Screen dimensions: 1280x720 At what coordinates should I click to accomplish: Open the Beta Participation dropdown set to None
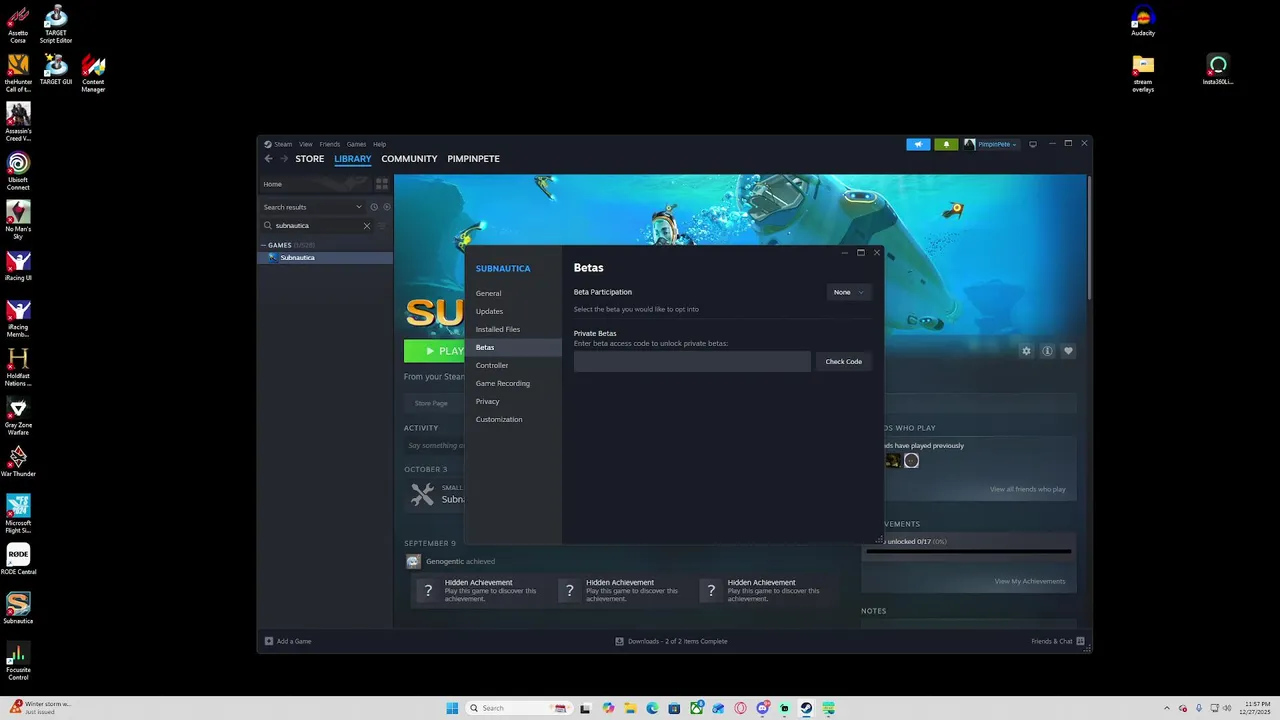849,292
